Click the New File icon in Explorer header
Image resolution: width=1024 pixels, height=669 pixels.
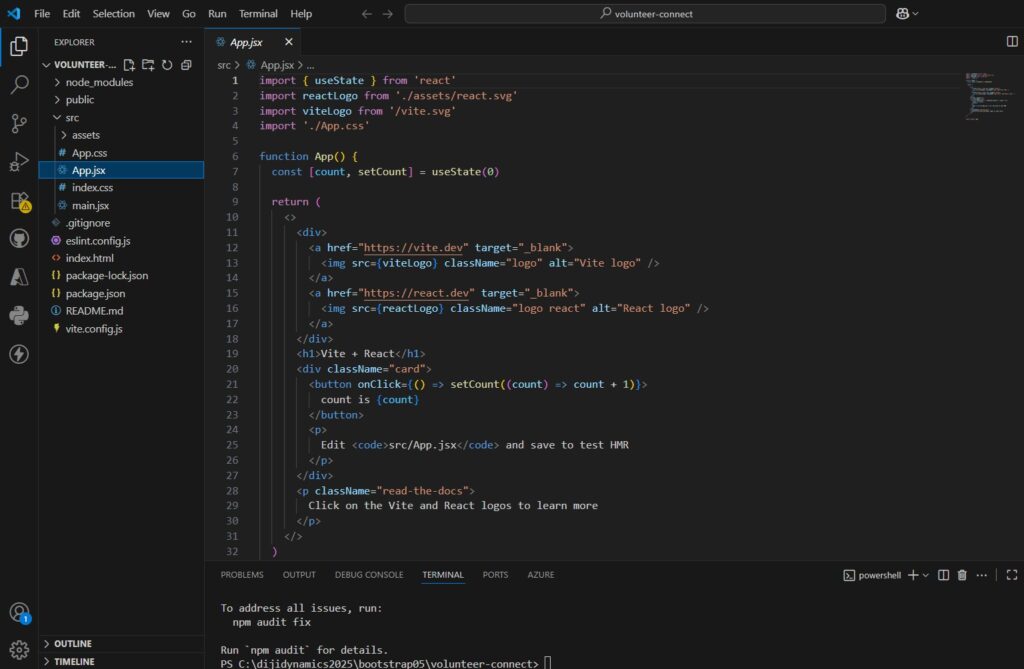coord(129,64)
